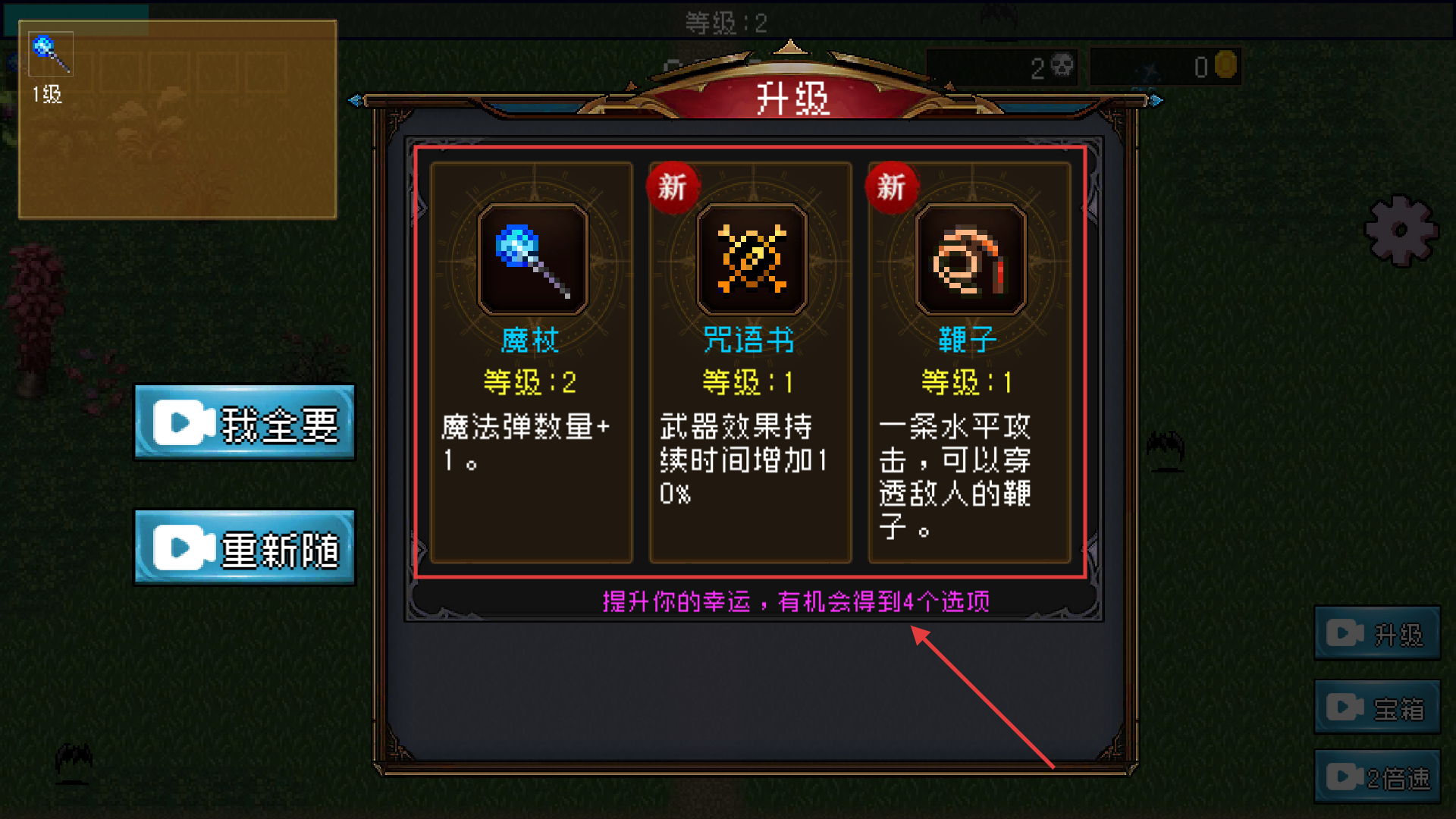Viewport: 1456px width, 819px height.
Task: Open the settings gear icon
Action: (x=1401, y=231)
